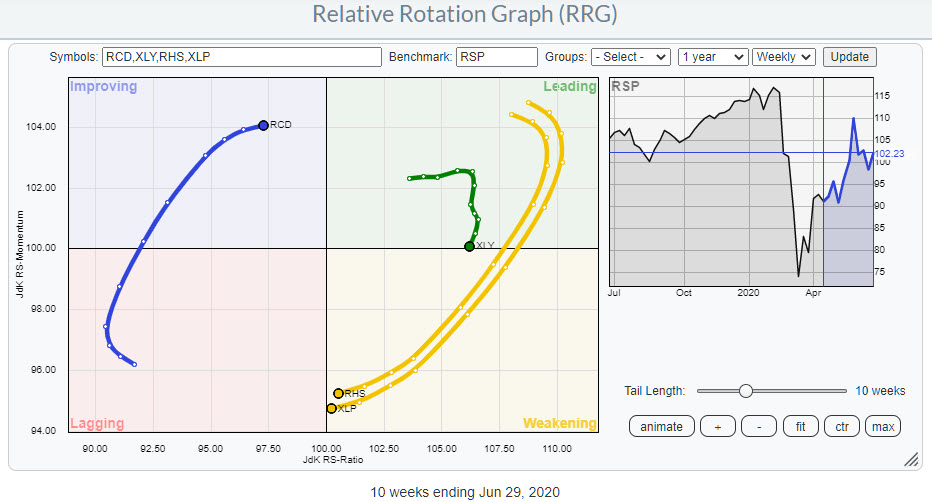Adjust the Tail Length slider

(744, 391)
